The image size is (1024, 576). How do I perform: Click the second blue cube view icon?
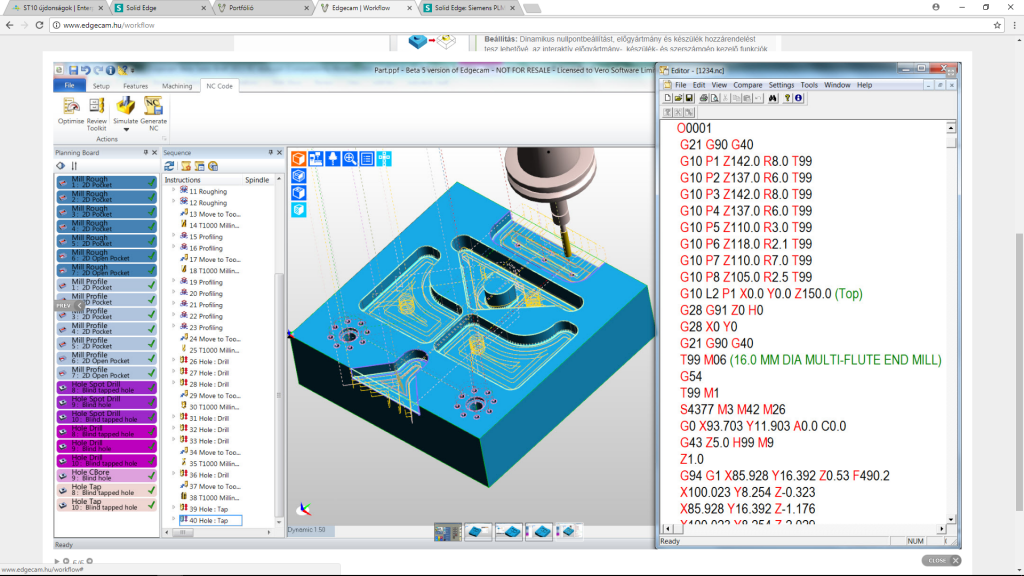coord(298,193)
